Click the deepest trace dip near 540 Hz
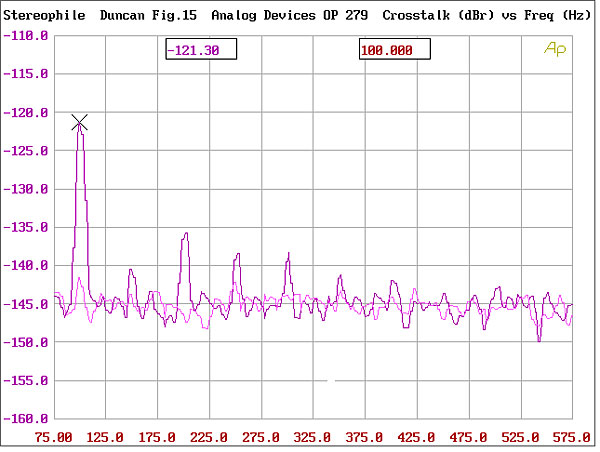 click(x=540, y=341)
